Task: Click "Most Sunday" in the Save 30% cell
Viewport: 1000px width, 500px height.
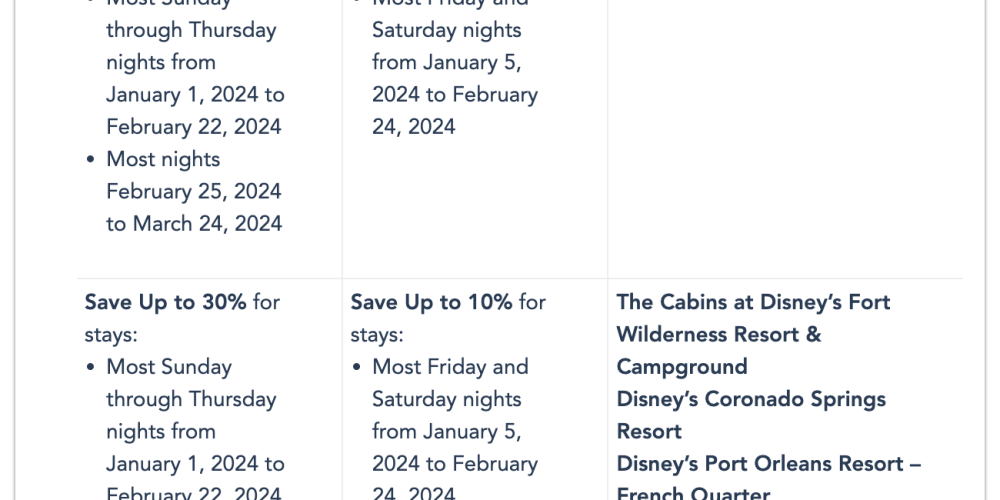Action: (x=169, y=367)
